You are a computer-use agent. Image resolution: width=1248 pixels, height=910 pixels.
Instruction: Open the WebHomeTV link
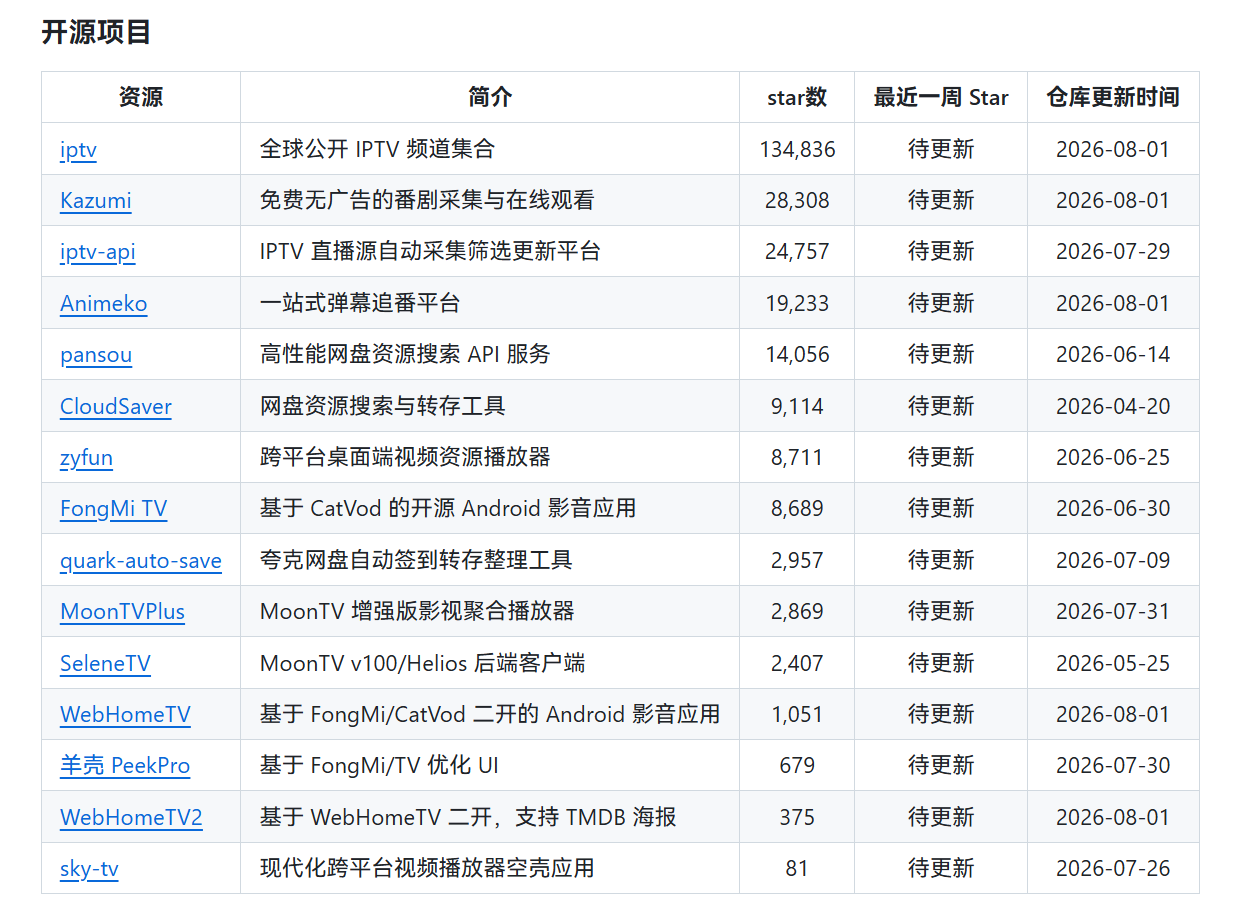pyautogui.click(x=126, y=715)
